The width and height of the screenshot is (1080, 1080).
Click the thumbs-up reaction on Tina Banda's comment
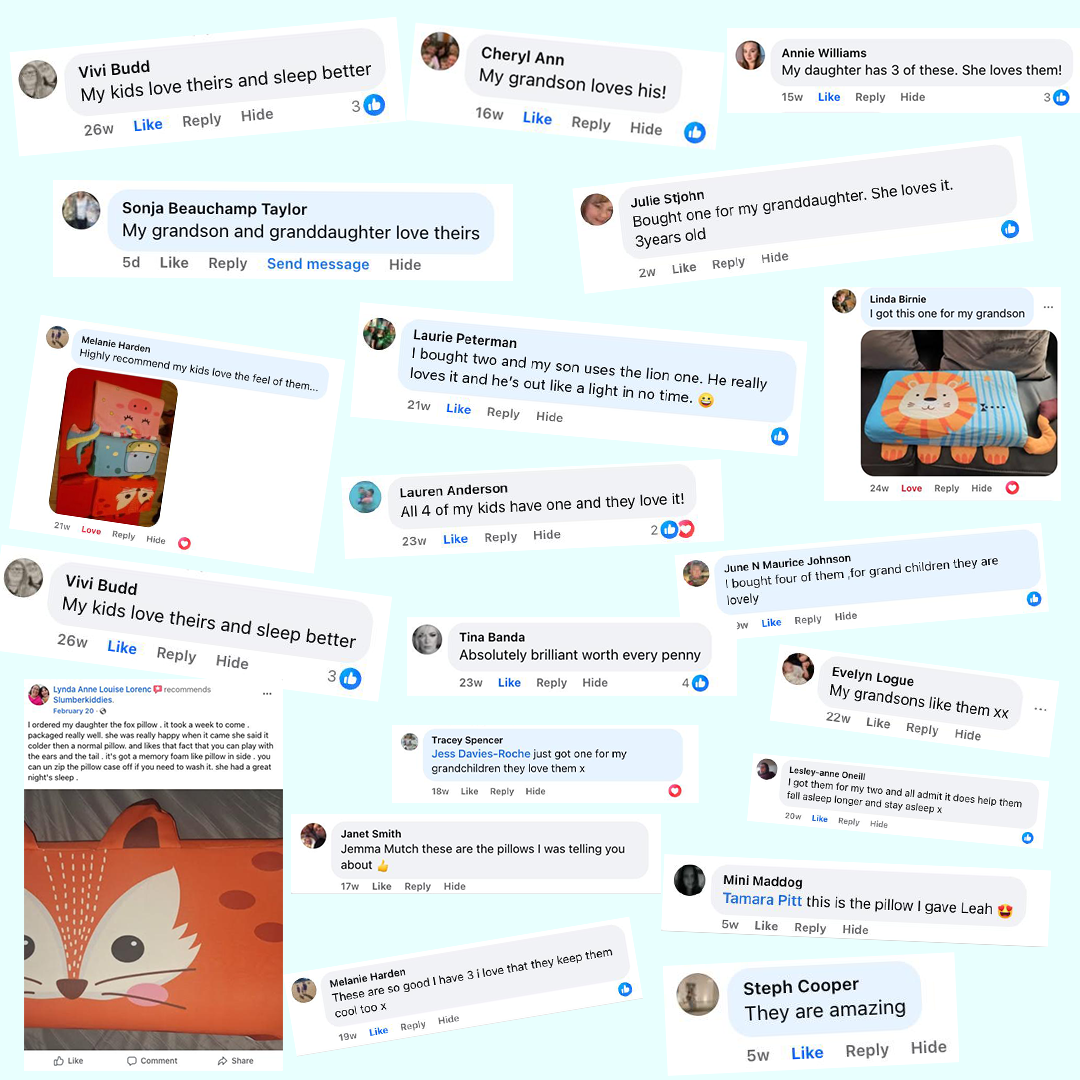point(700,683)
